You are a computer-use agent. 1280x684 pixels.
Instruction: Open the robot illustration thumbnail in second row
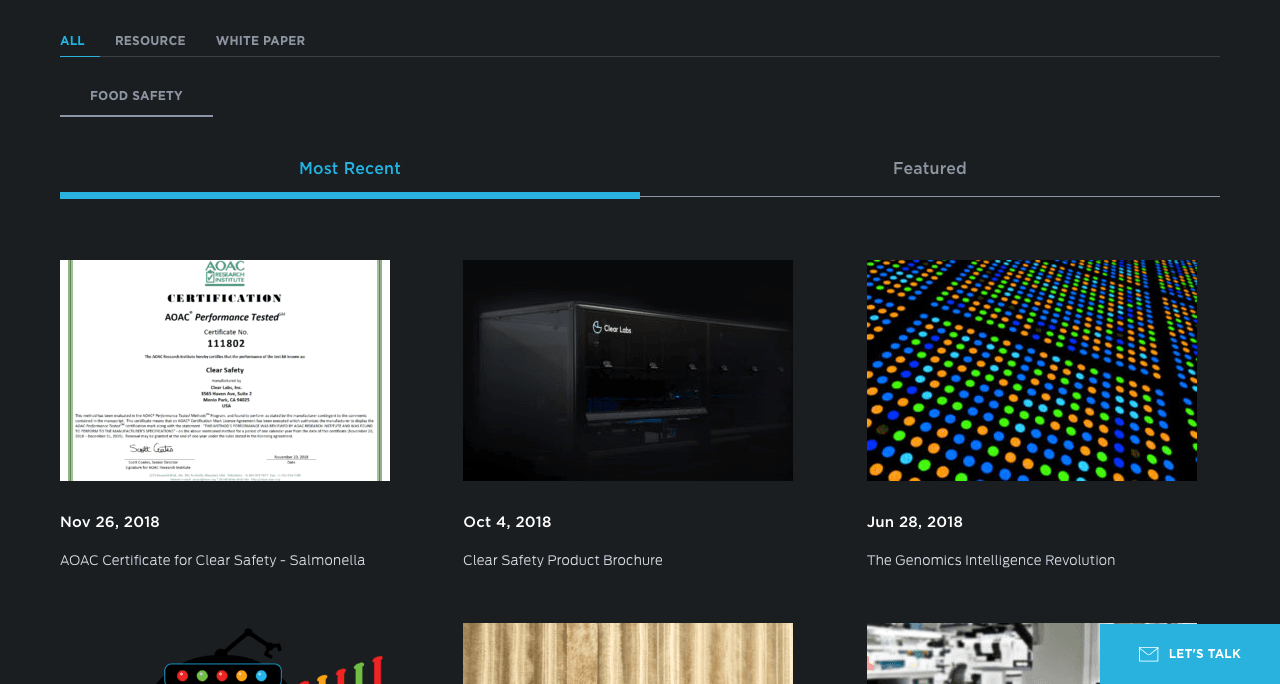225,654
